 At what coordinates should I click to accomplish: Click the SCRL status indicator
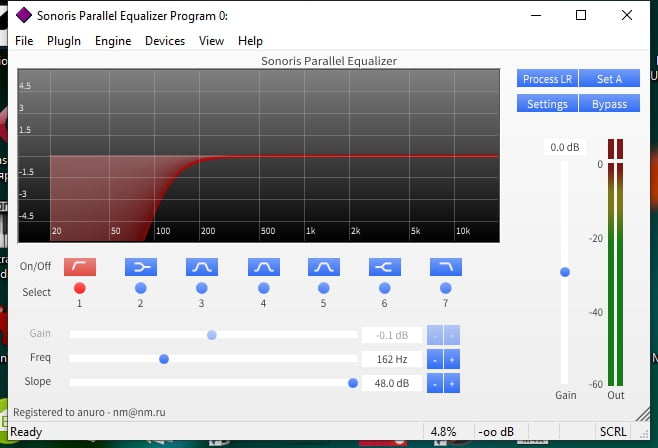(613, 432)
